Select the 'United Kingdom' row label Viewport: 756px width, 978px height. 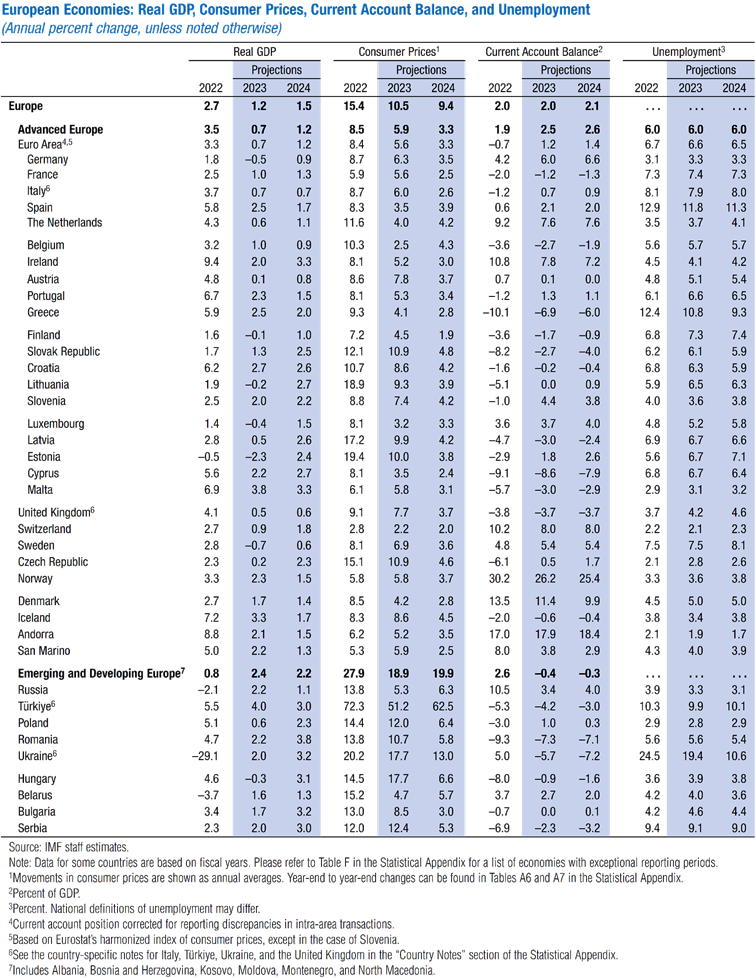coord(56,512)
